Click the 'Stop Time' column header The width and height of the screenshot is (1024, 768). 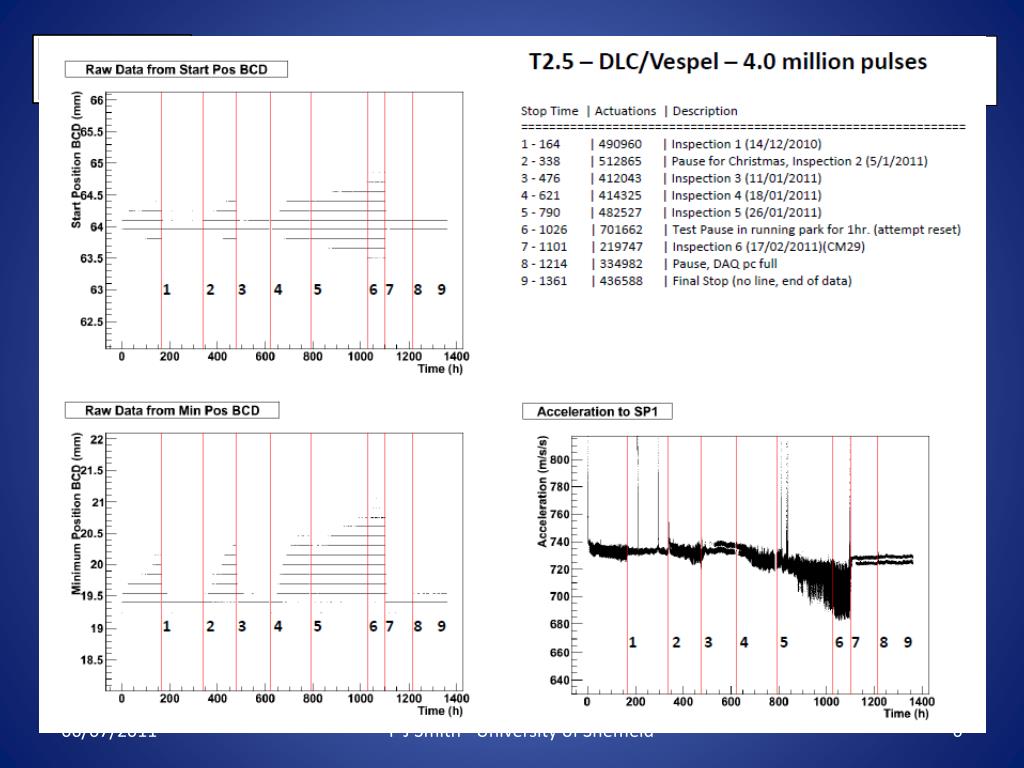point(549,111)
